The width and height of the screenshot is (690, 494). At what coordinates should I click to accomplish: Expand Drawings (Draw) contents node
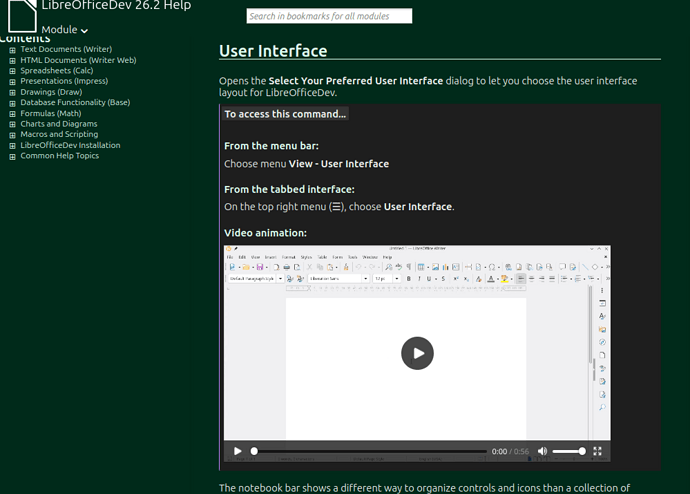point(12,92)
